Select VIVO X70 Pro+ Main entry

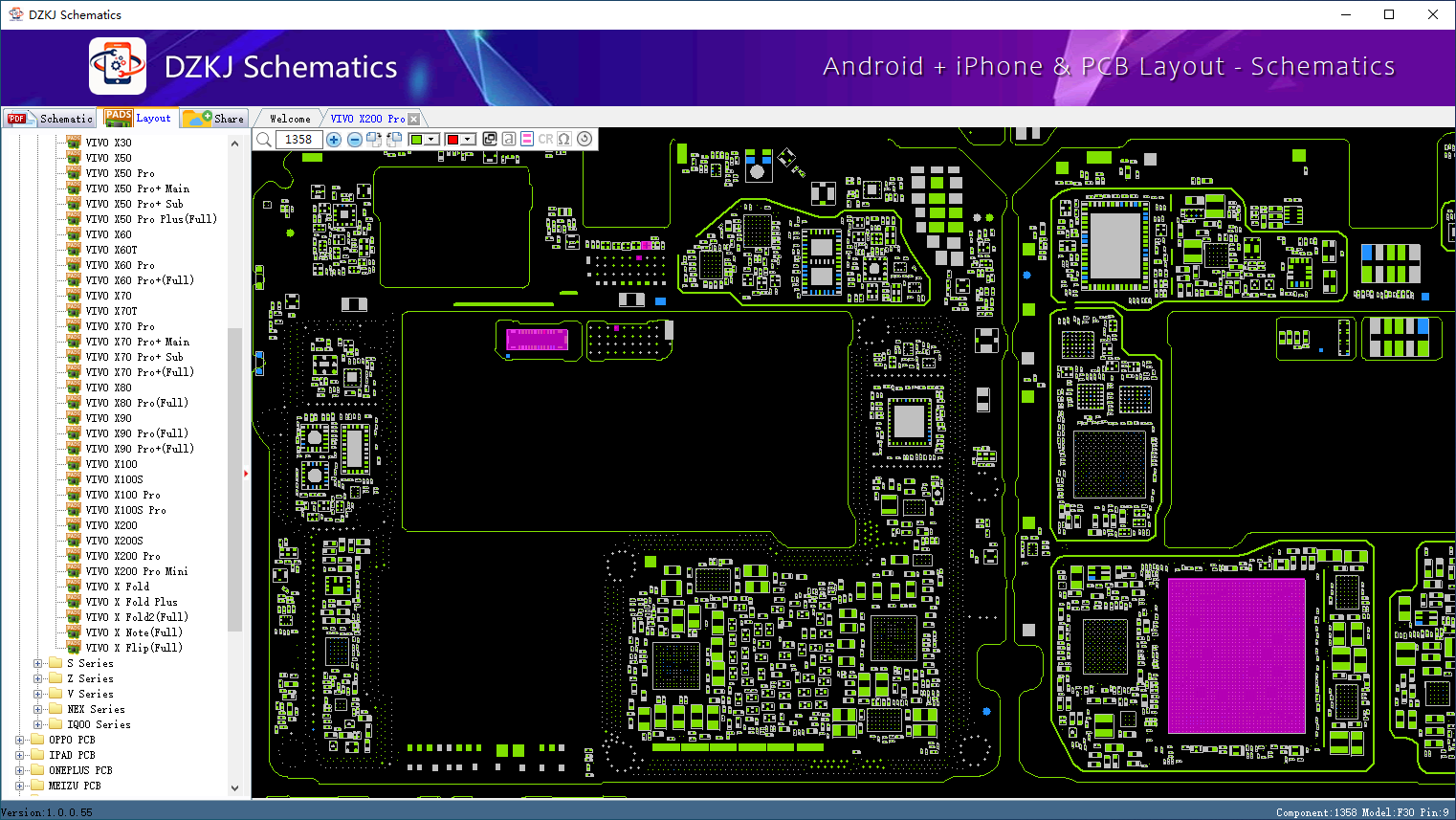click(x=138, y=342)
